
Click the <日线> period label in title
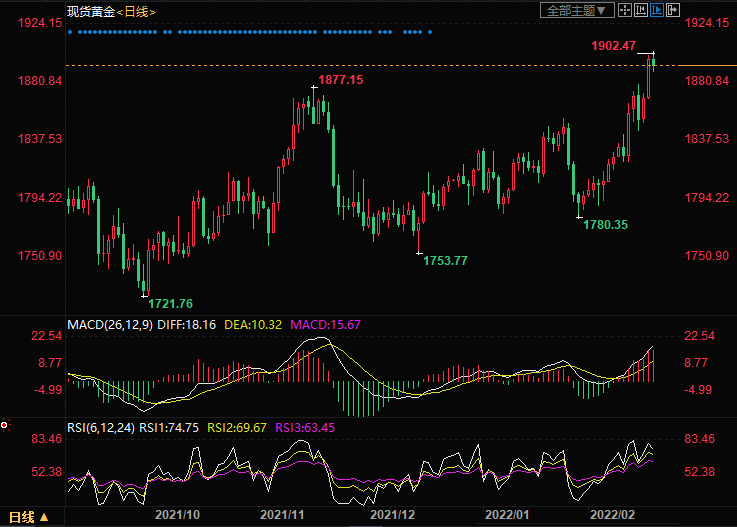click(x=135, y=12)
